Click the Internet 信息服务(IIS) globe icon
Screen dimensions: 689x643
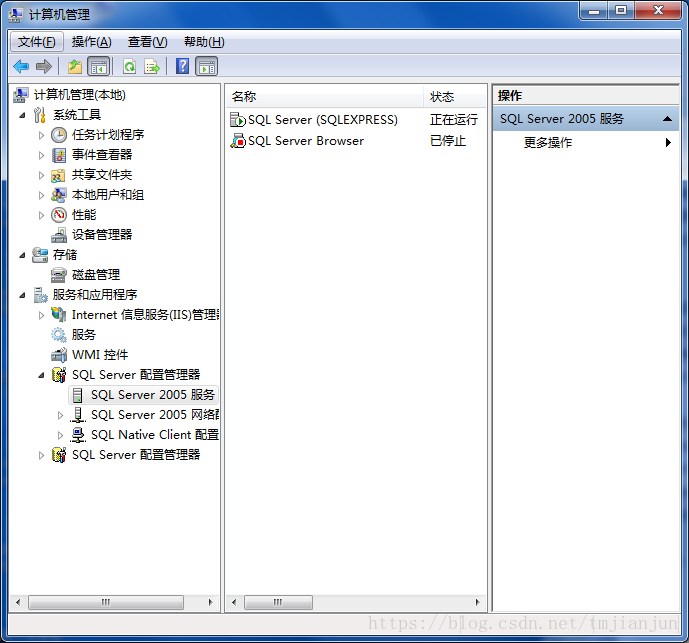pos(59,315)
